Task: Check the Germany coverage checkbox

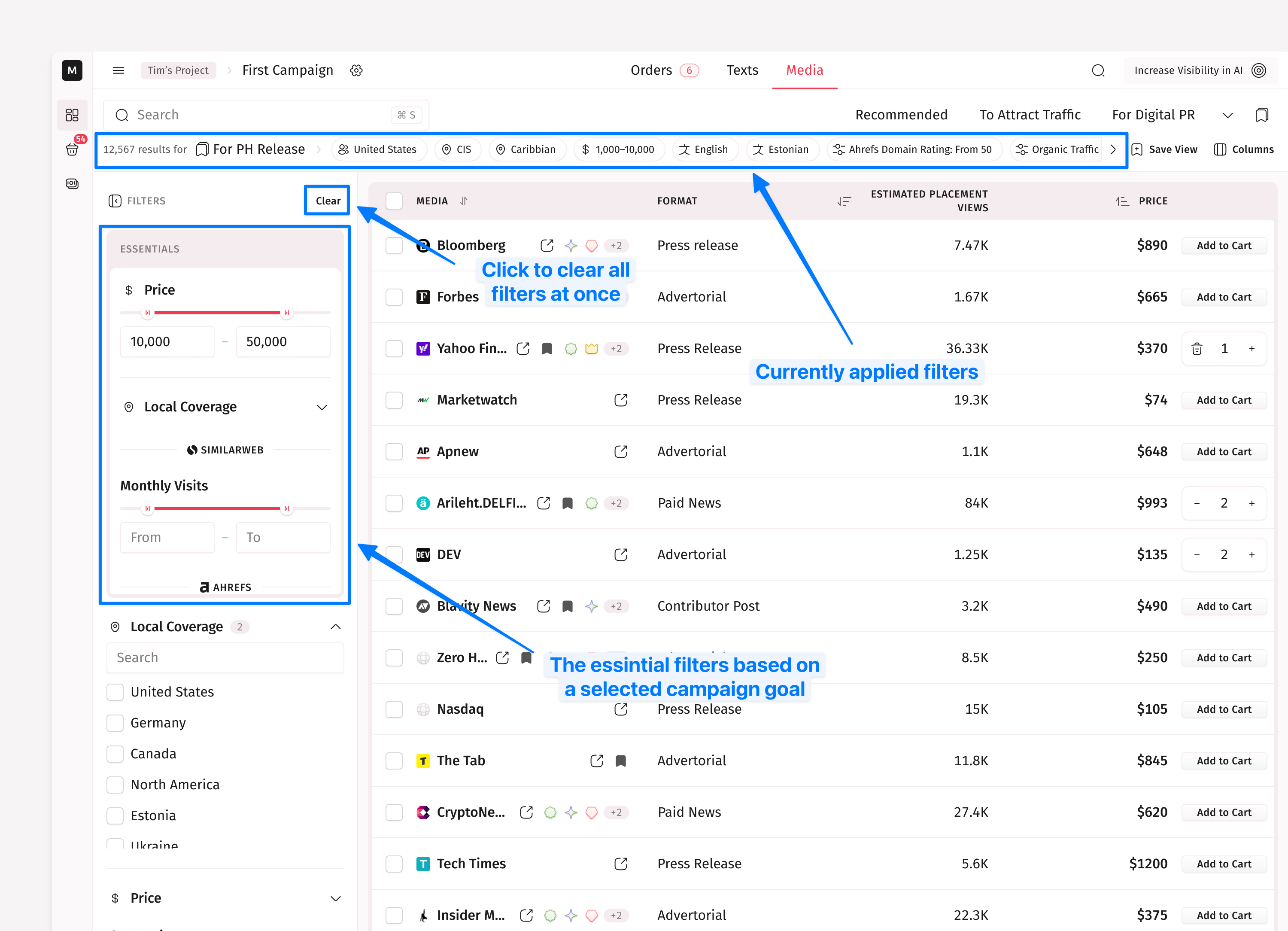Action: click(115, 723)
